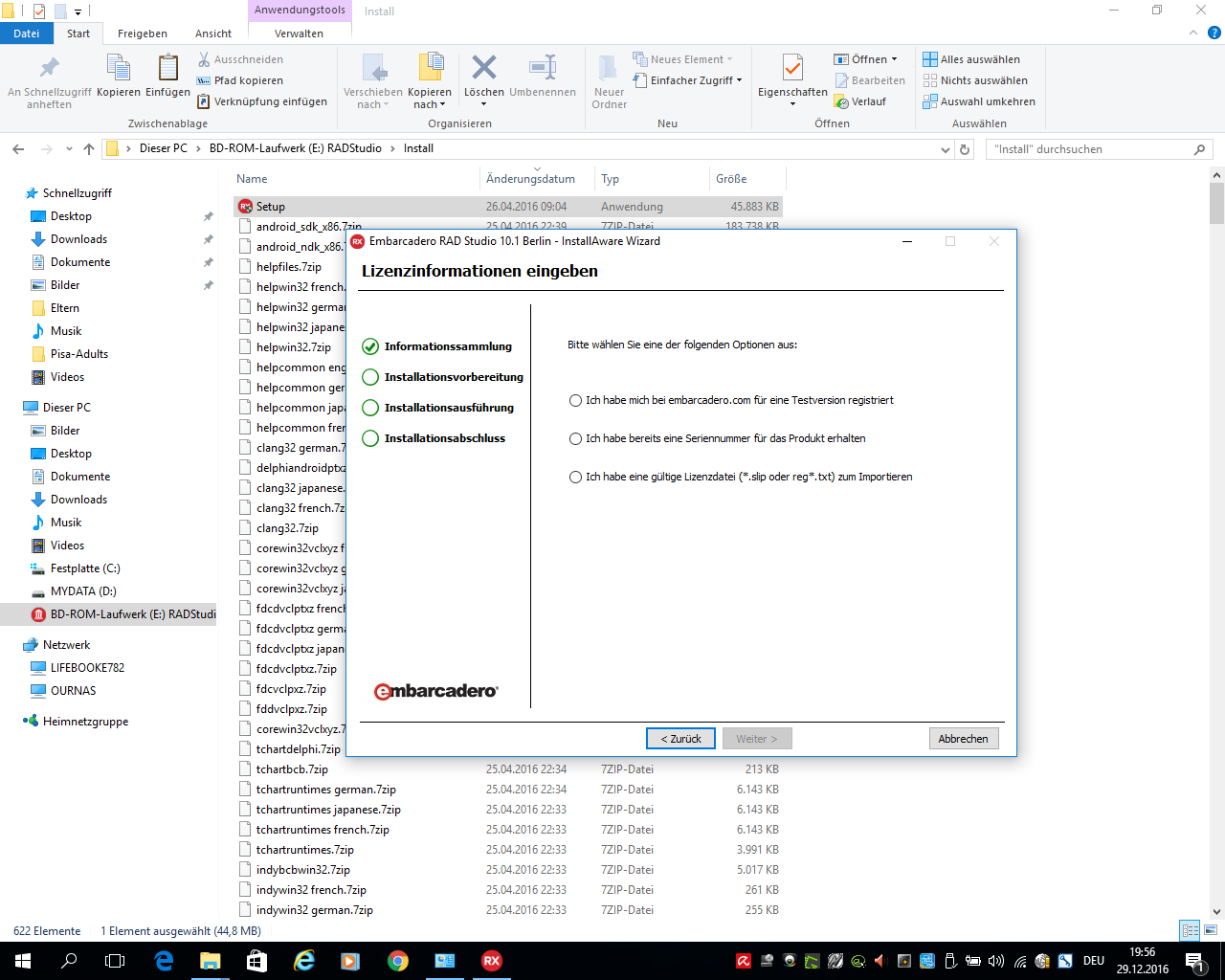Open Explorer help question mark icon
The width and height of the screenshot is (1225, 980).
[x=1214, y=33]
